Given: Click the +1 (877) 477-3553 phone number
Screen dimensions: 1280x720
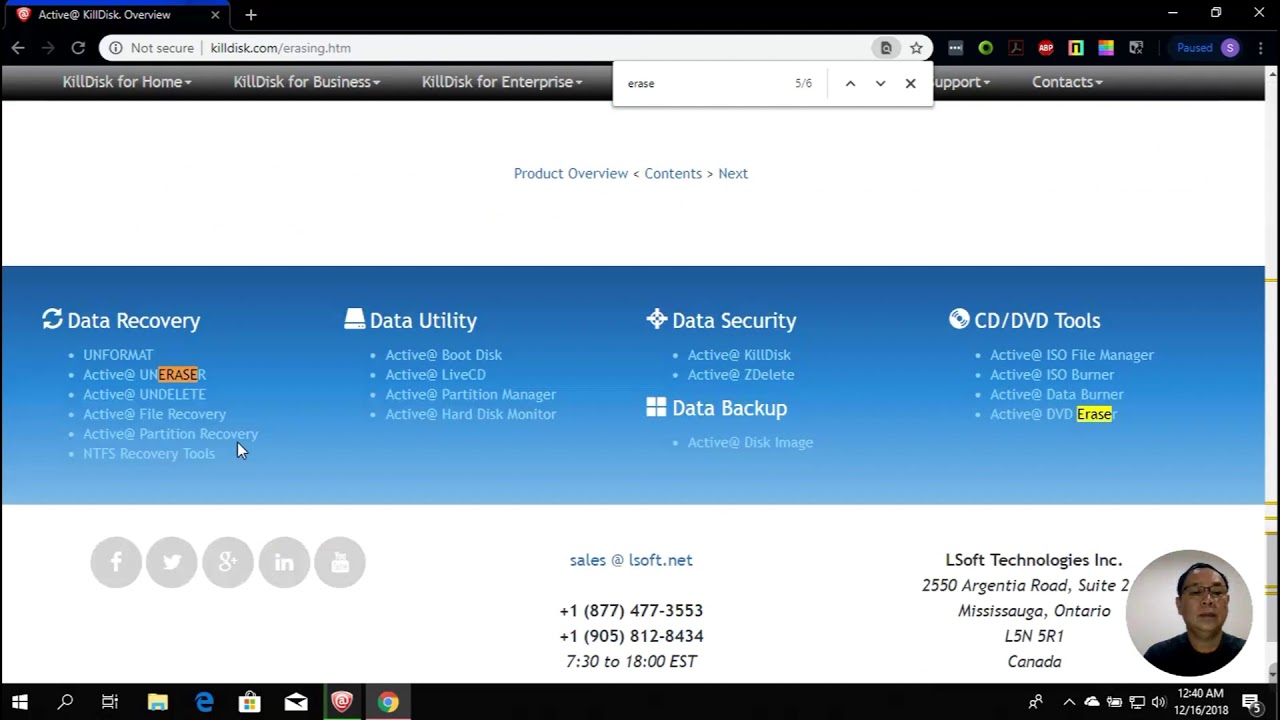Looking at the screenshot, I should [631, 611].
